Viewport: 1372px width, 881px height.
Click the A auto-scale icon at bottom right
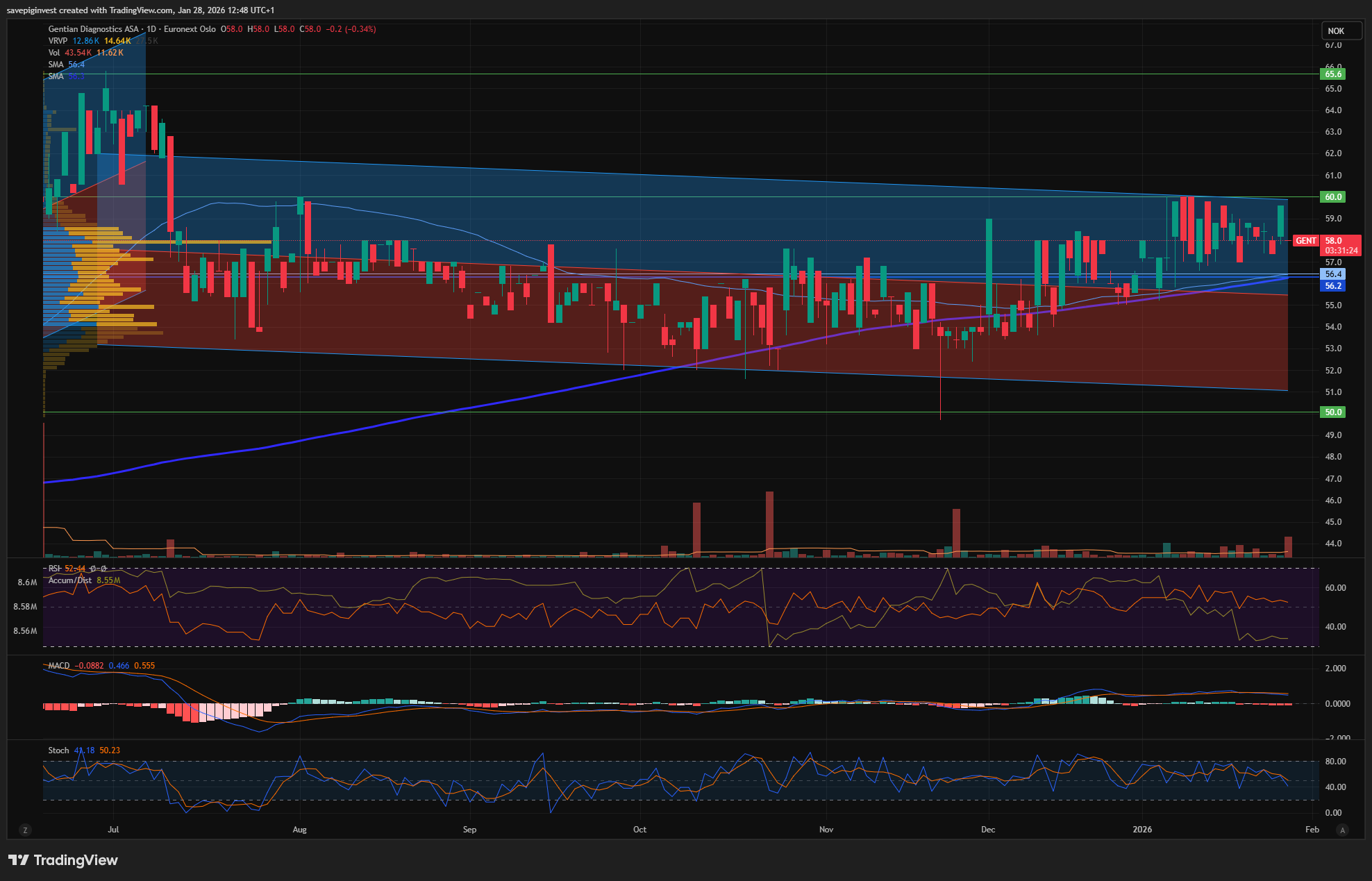pyautogui.click(x=1343, y=830)
